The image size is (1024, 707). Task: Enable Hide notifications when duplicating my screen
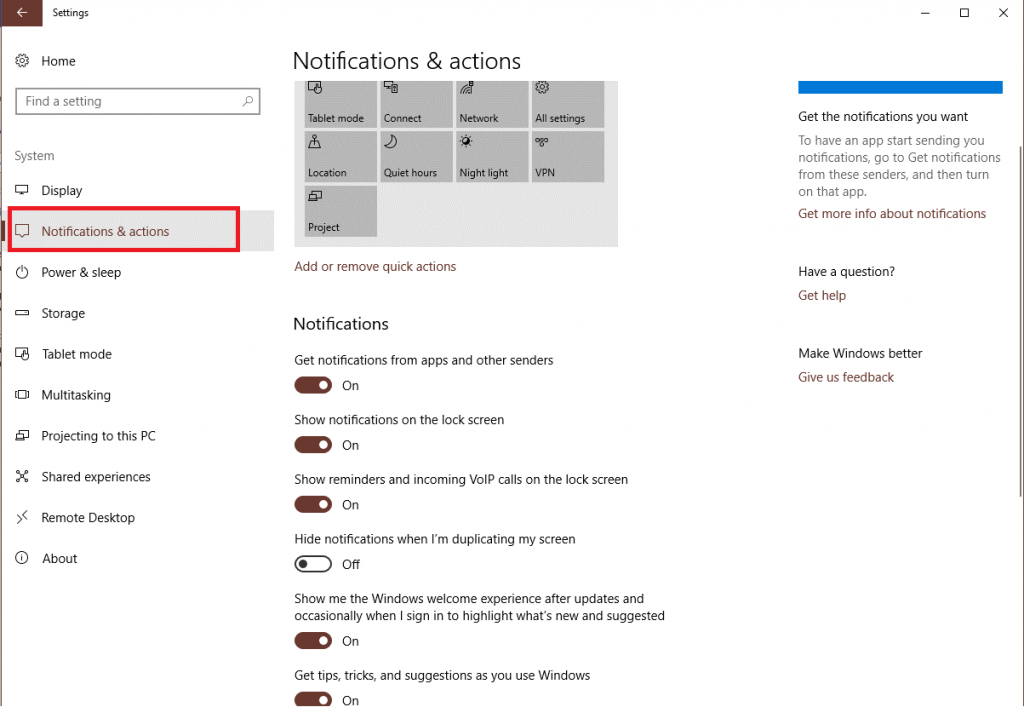pyautogui.click(x=313, y=564)
